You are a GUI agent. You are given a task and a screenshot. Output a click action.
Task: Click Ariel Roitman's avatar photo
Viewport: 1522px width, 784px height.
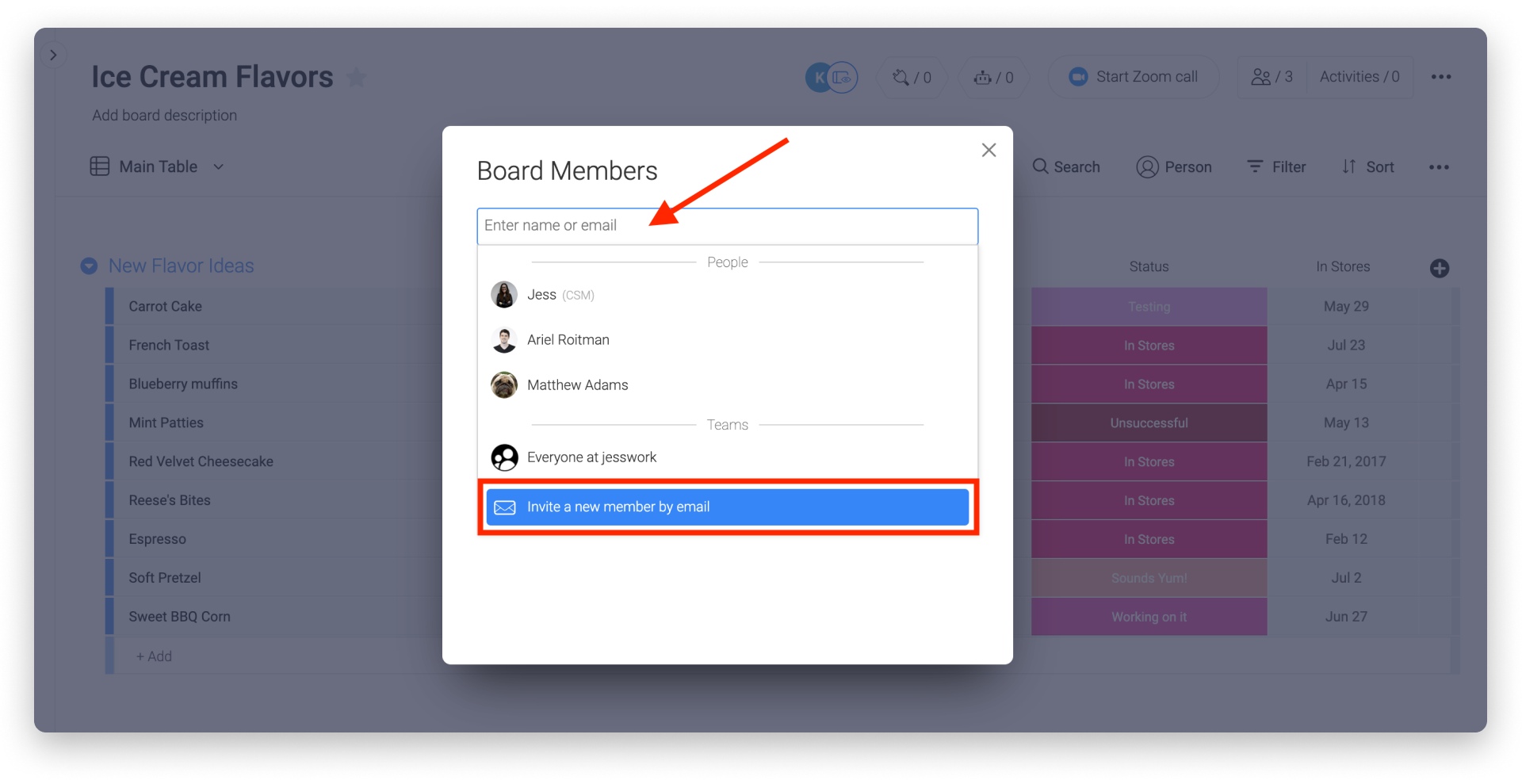pos(504,340)
